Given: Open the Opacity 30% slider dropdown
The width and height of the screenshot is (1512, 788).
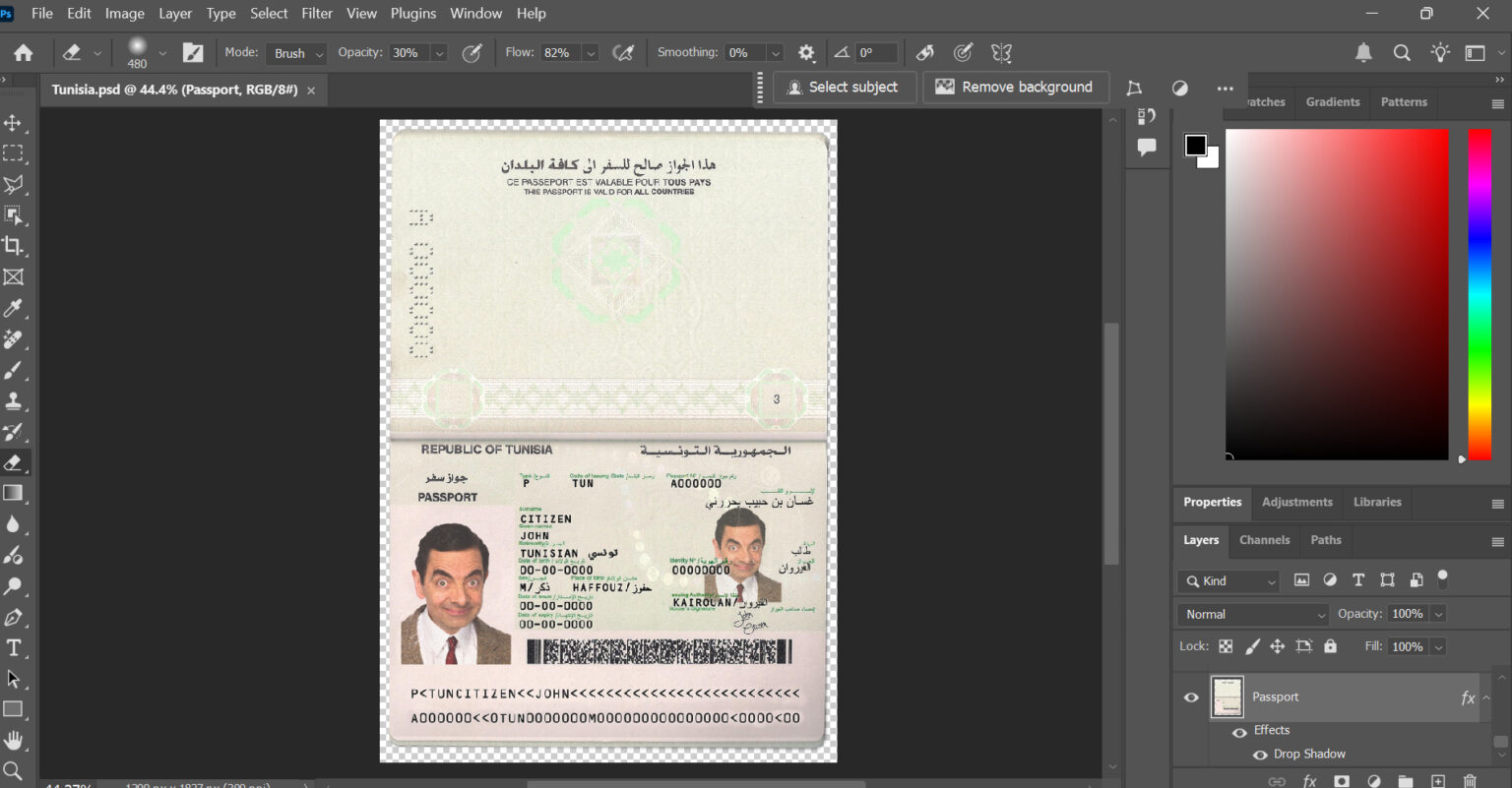Looking at the screenshot, I should (440, 53).
